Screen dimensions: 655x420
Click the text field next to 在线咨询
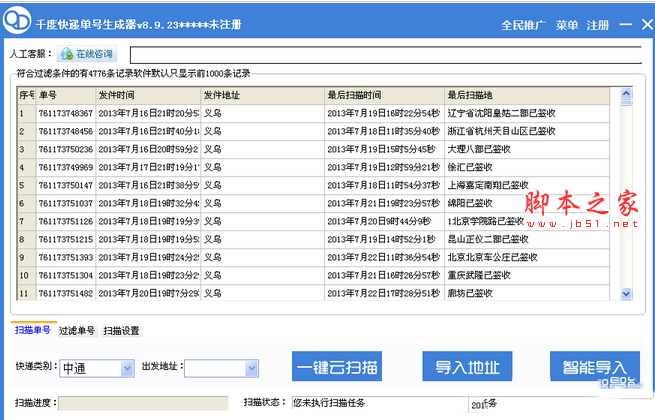(x=386, y=55)
